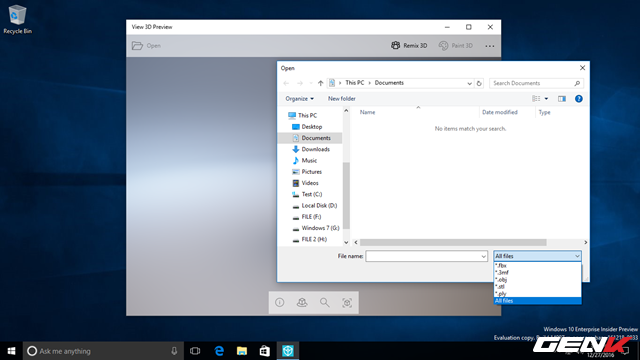Screen dimensions: 640x360
Task: Click the reset camera view icon
Action: [x=347, y=302]
